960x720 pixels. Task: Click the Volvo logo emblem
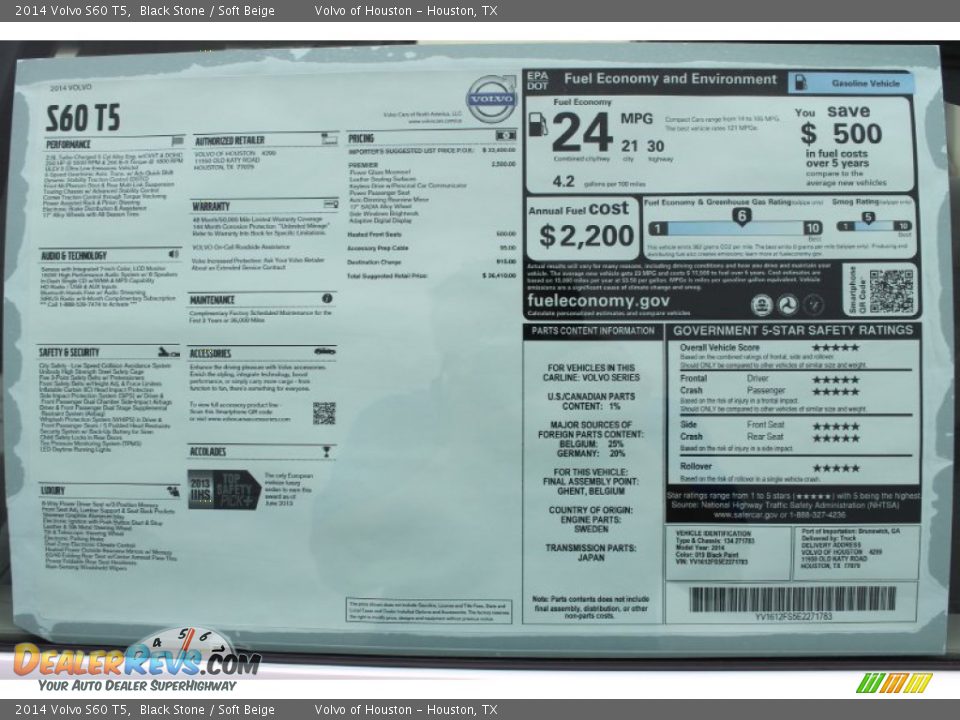[492, 98]
